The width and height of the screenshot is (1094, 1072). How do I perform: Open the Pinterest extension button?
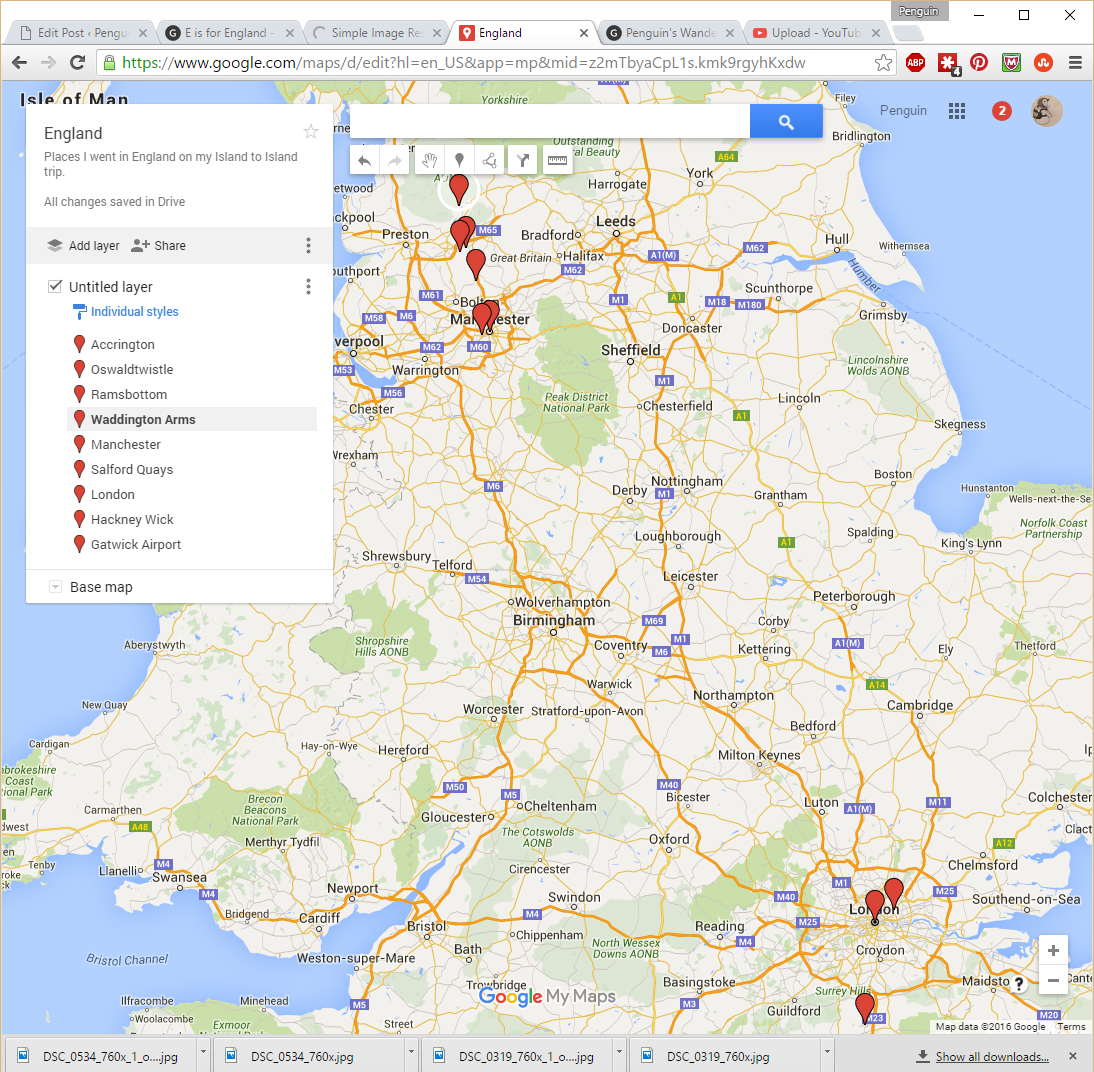[x=979, y=63]
